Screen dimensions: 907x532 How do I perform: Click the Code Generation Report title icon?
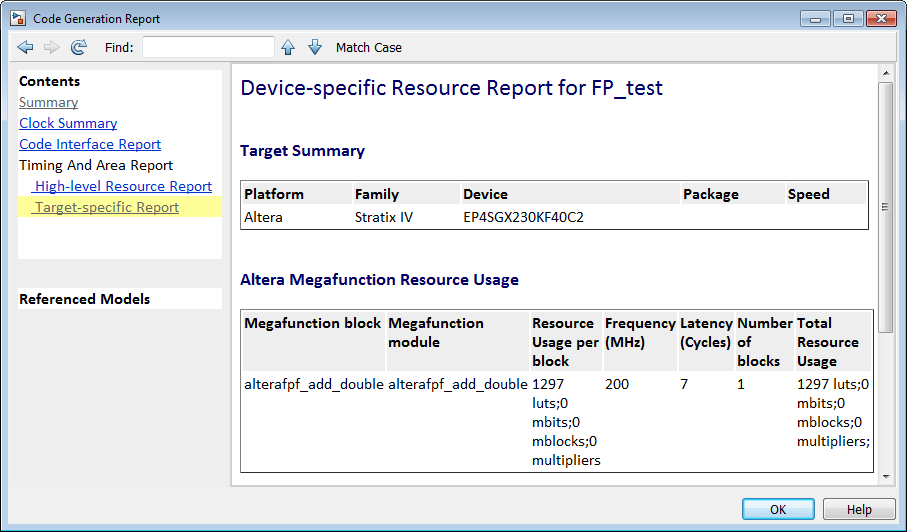(x=17, y=18)
